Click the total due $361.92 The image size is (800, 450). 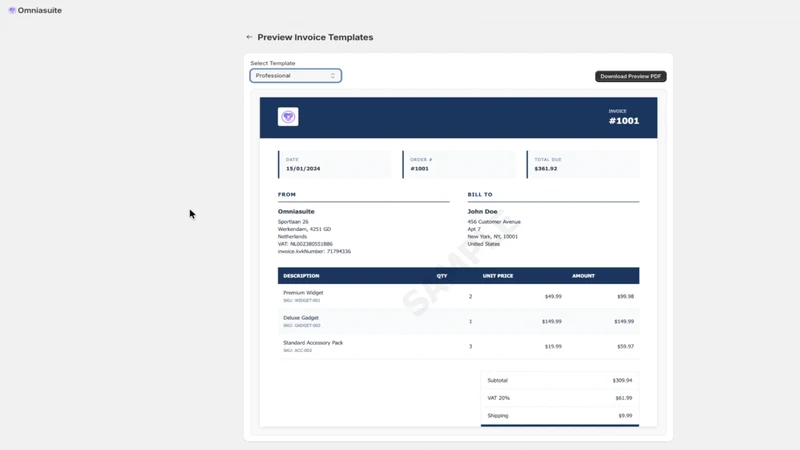(546, 168)
